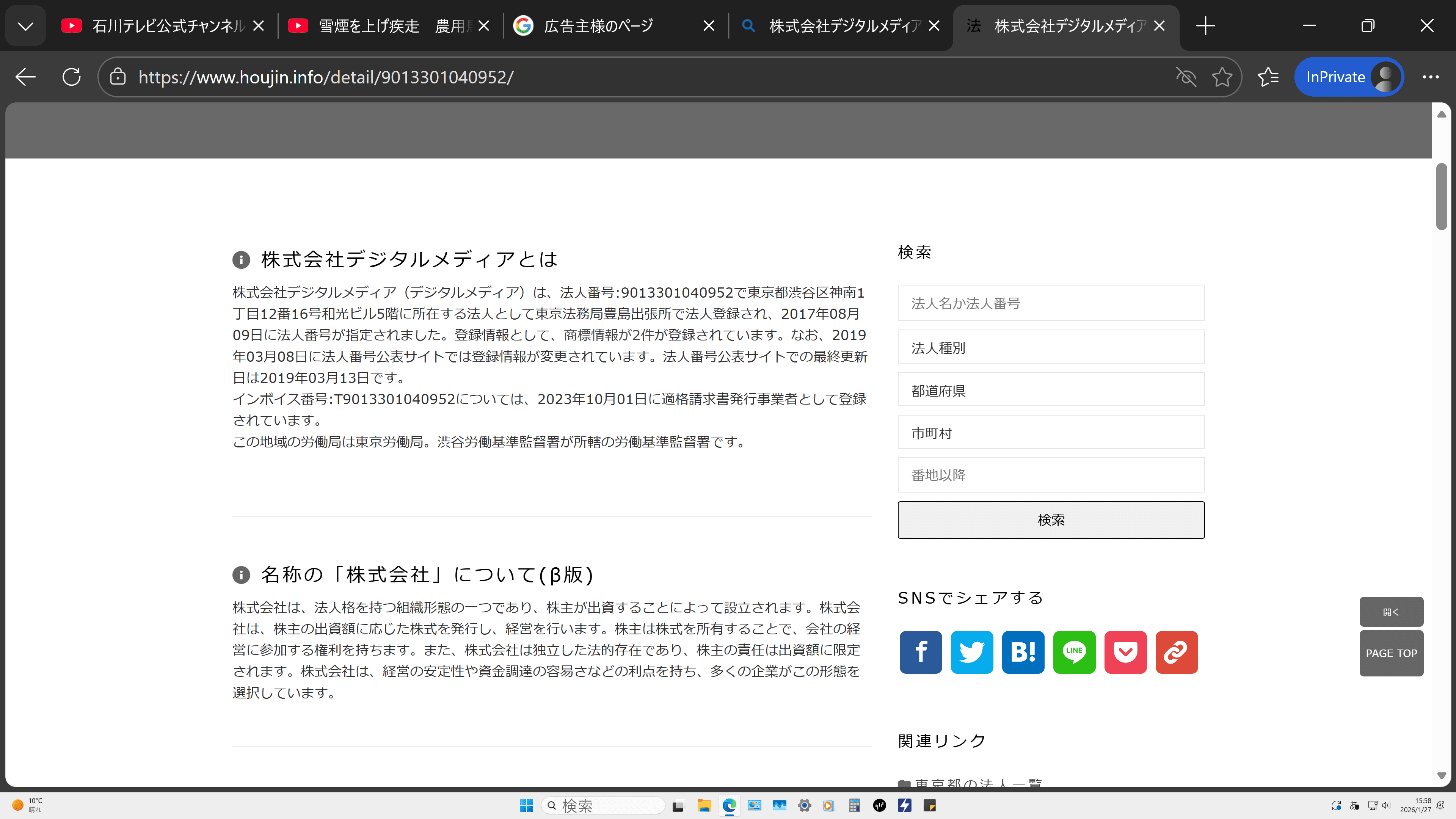This screenshot has width=1456, height=819.
Task: Reload the current page
Action: click(72, 77)
